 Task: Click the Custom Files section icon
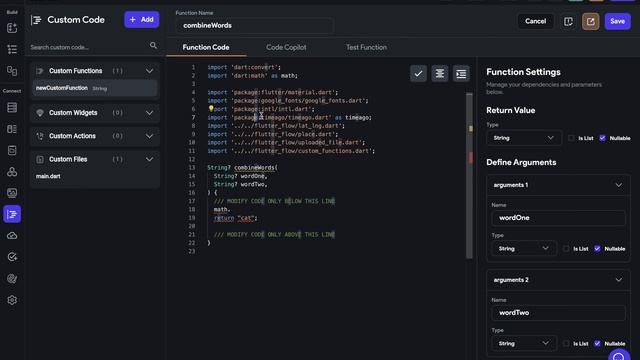coord(40,160)
